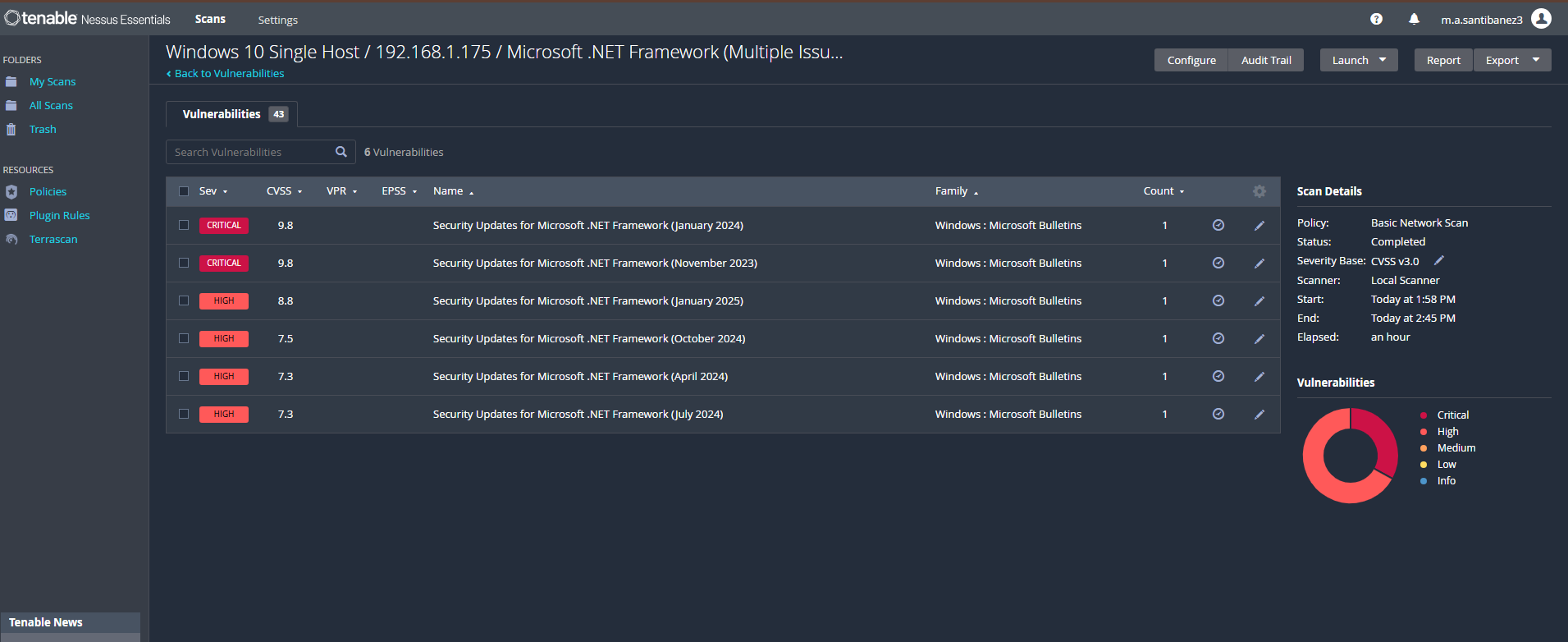Click the Critical legend color dot
The image size is (1568, 642).
coord(1424,415)
